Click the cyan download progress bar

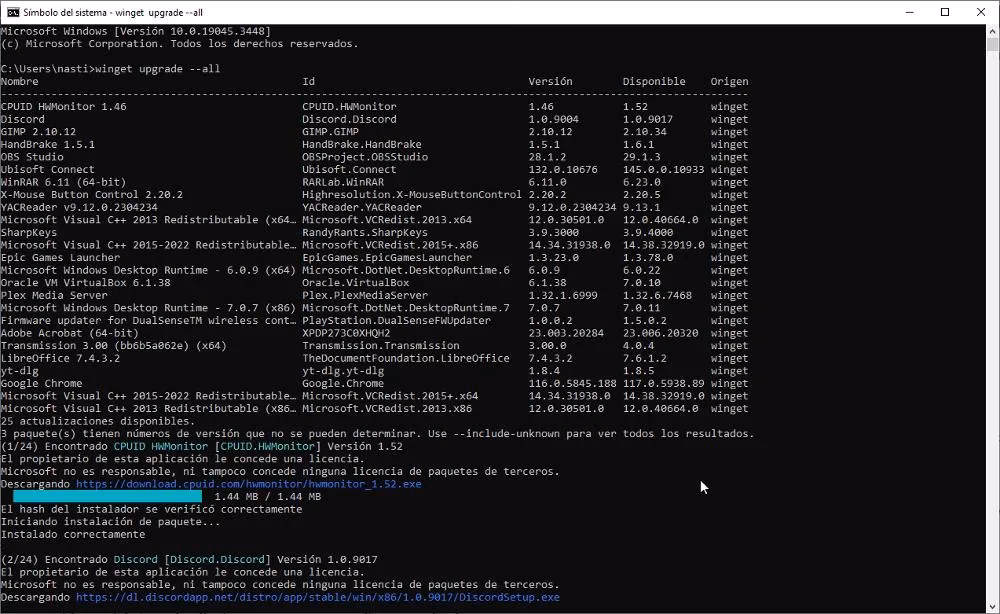(x=107, y=496)
